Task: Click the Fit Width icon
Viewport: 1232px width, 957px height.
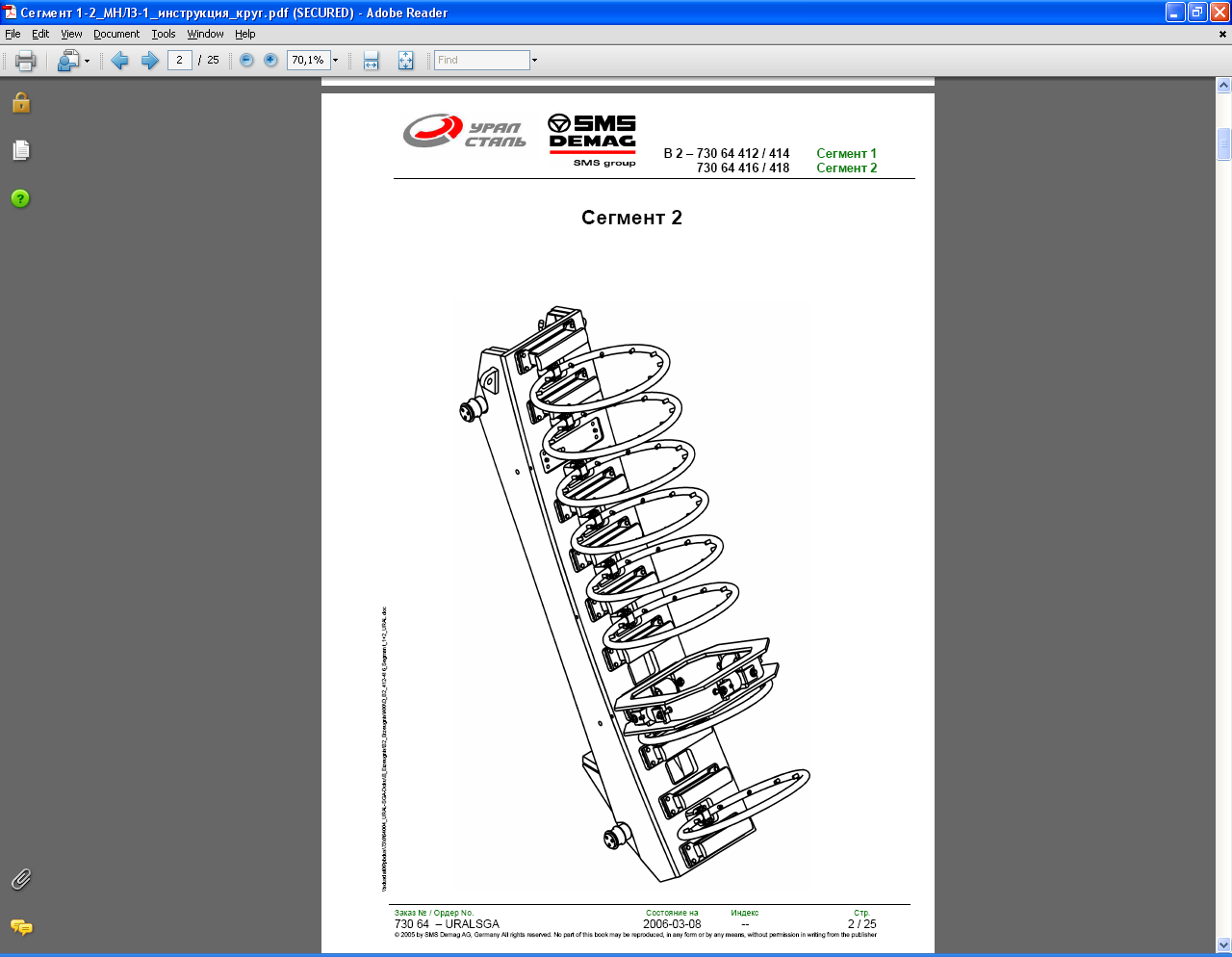Action: 372,61
